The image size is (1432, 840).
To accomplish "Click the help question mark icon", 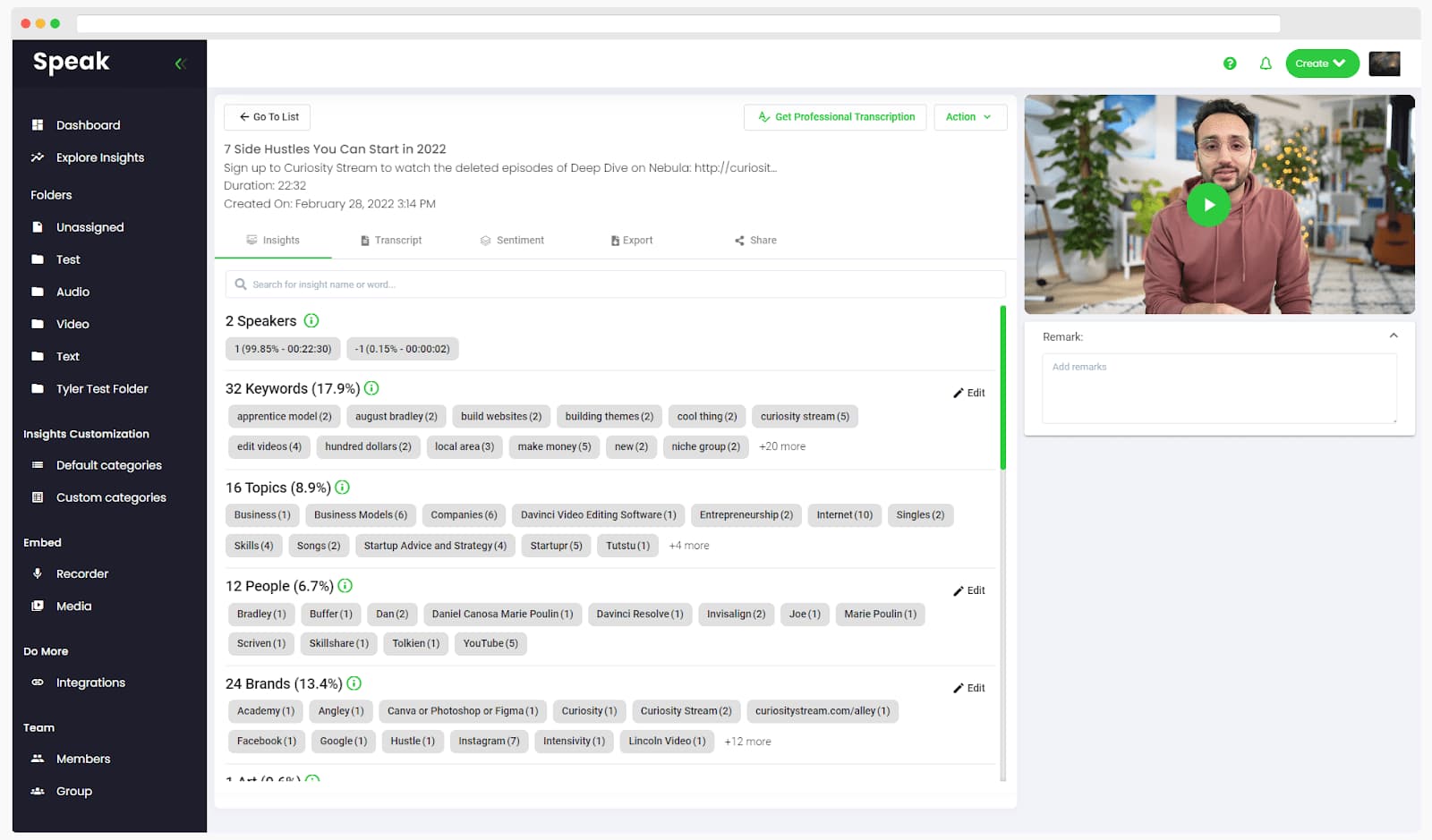I will pos(1230,64).
